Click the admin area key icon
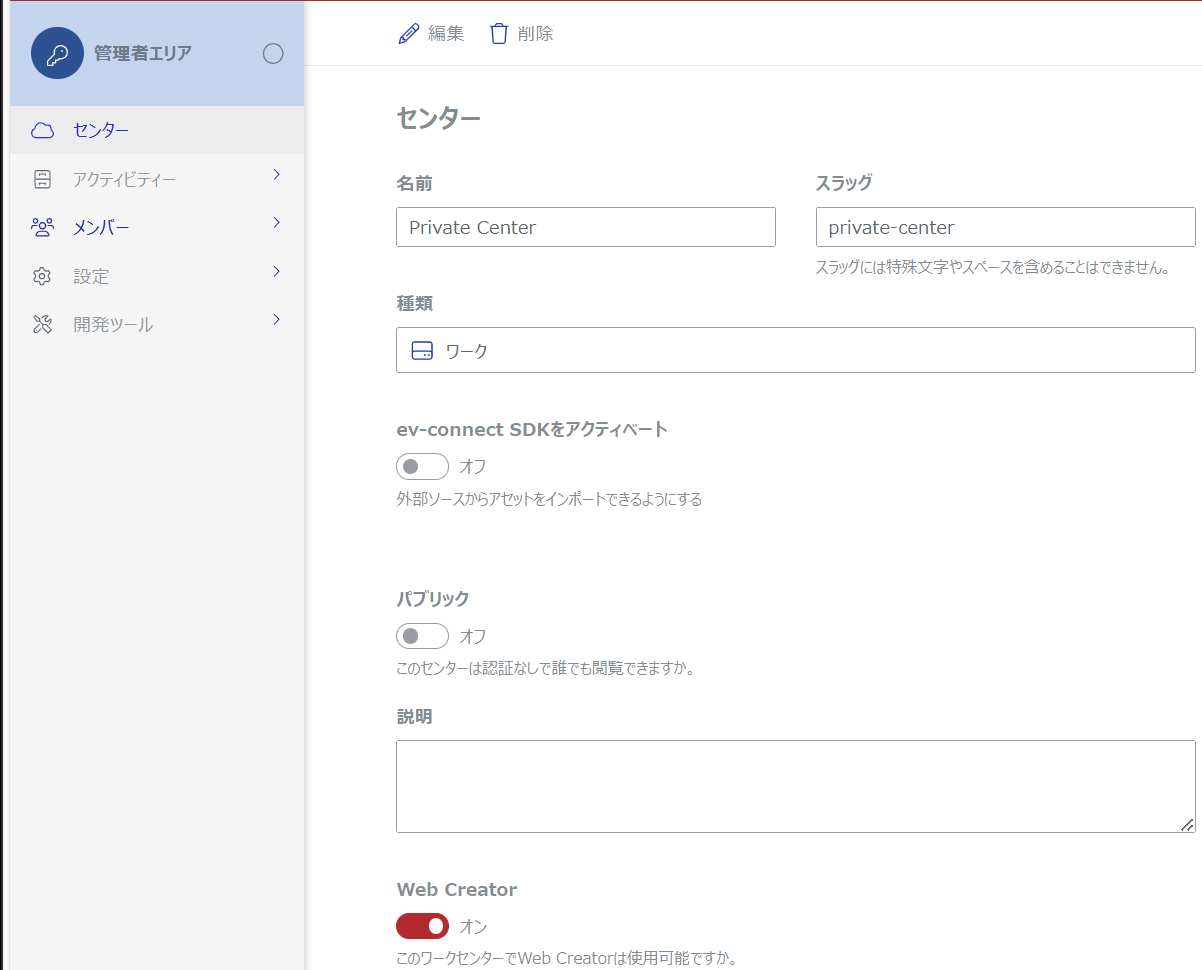Image resolution: width=1202 pixels, height=970 pixels. [57, 53]
